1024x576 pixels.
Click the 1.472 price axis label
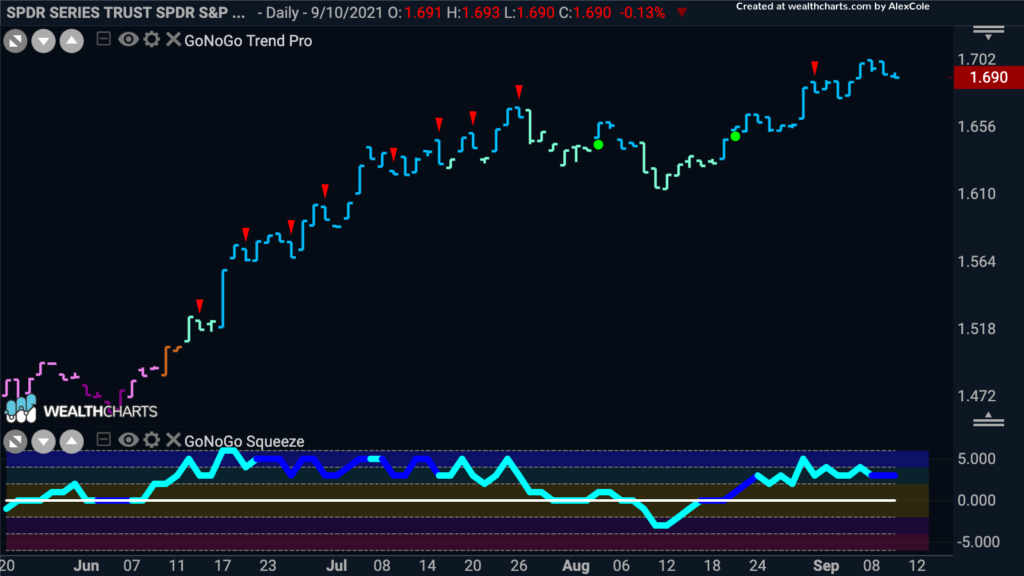point(976,396)
